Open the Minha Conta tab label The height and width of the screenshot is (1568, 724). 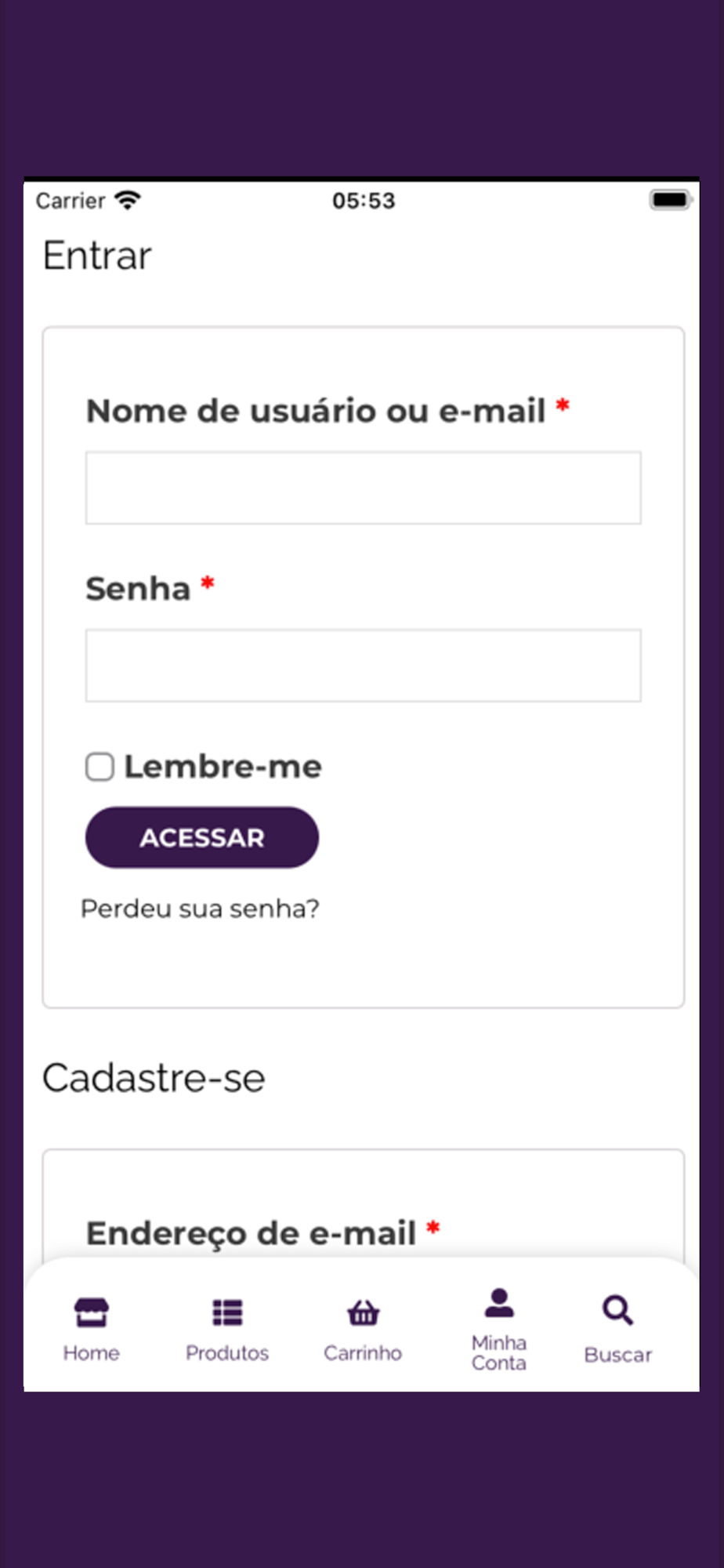click(499, 1353)
